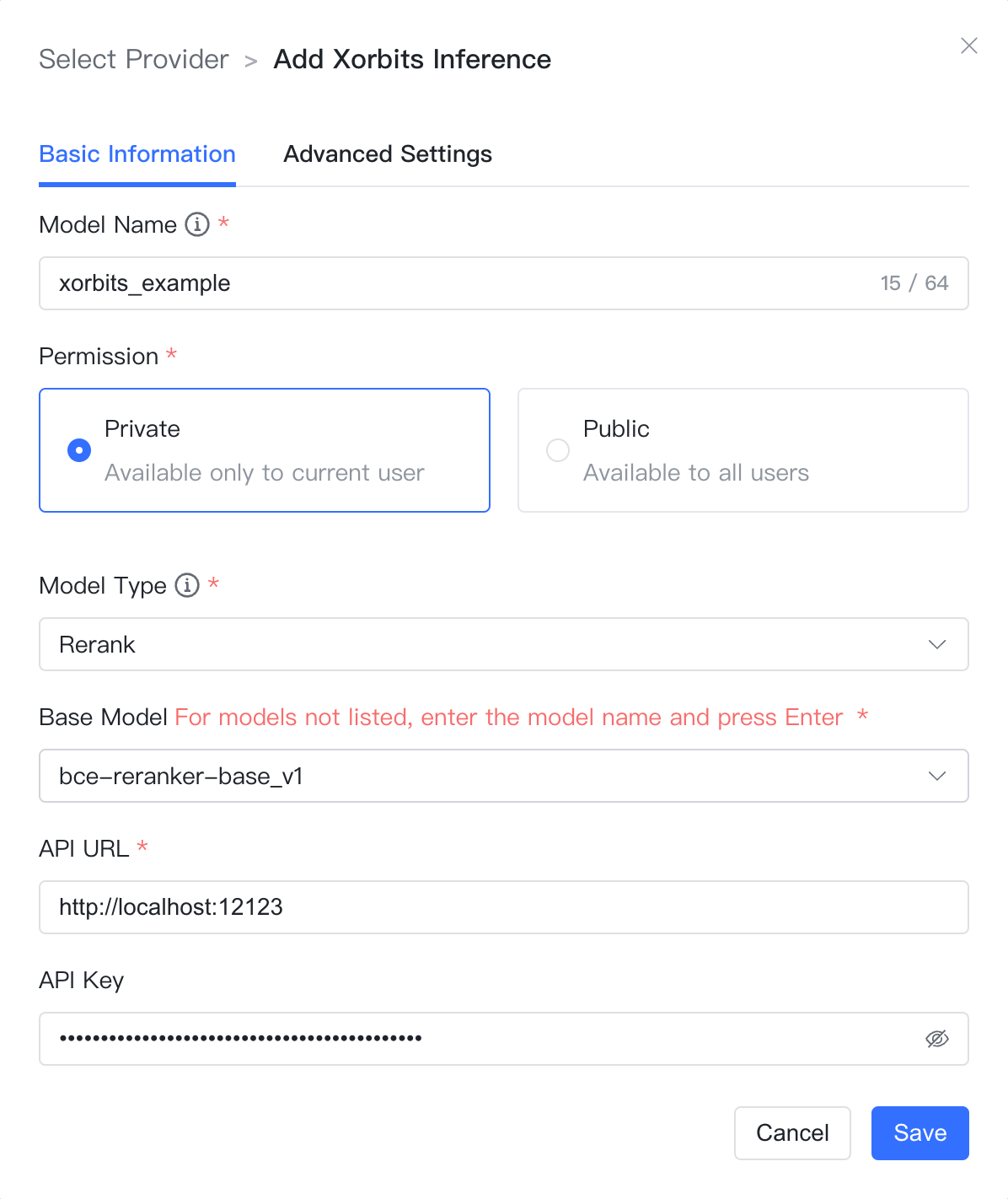The width and height of the screenshot is (1008, 1199).
Task: Focus the API Key password field
Action: [x=504, y=1039]
